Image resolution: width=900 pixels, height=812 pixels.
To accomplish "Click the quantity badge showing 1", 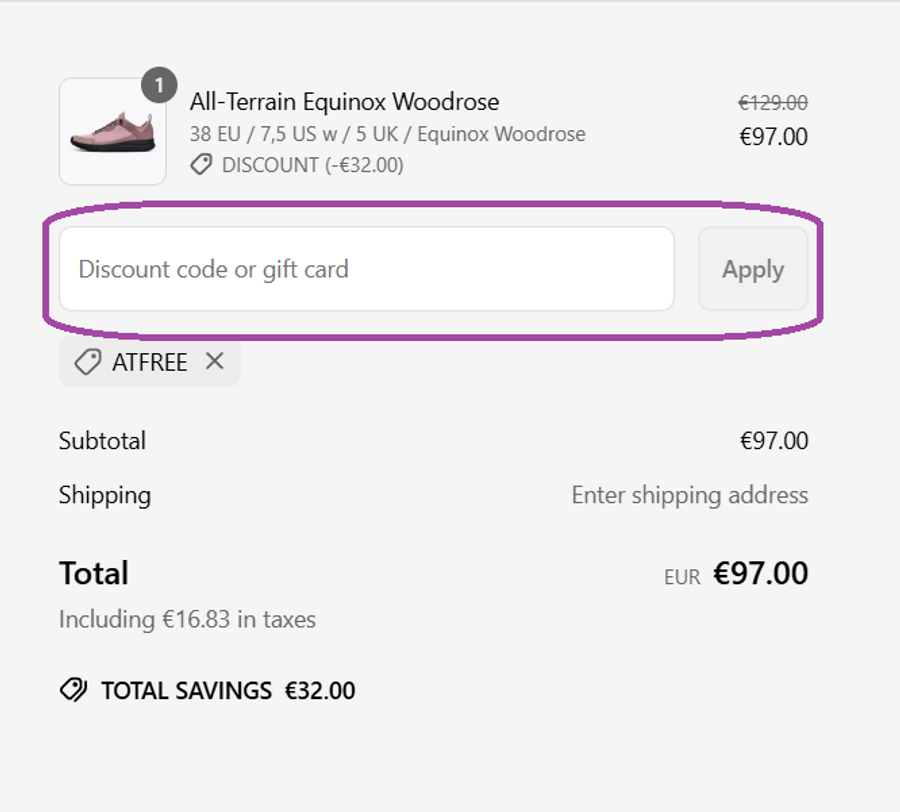I will (x=159, y=85).
